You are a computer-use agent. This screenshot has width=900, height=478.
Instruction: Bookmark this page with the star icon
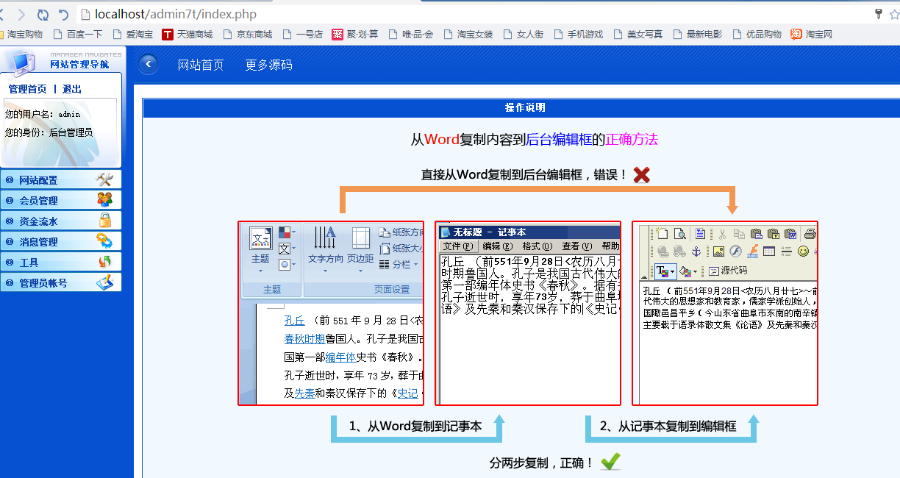(x=894, y=14)
